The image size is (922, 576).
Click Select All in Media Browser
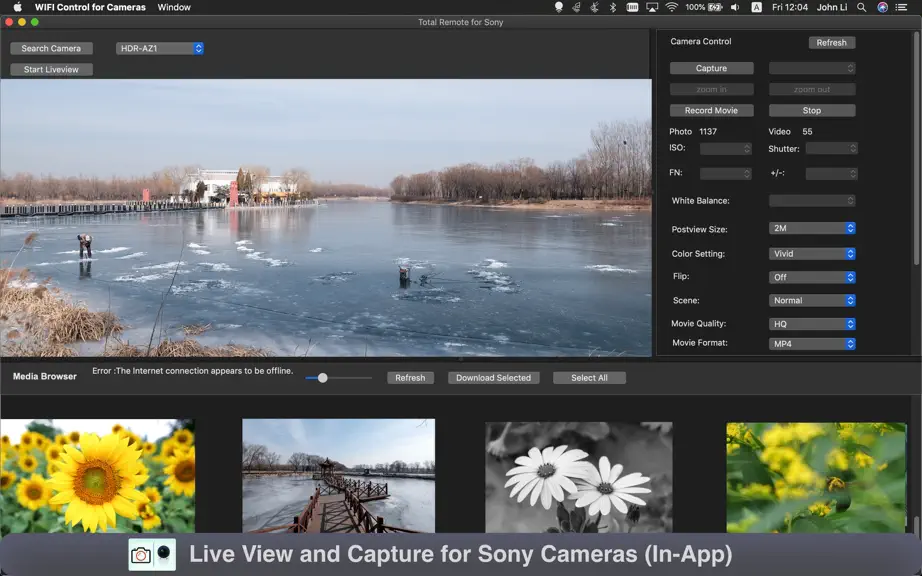pos(589,378)
